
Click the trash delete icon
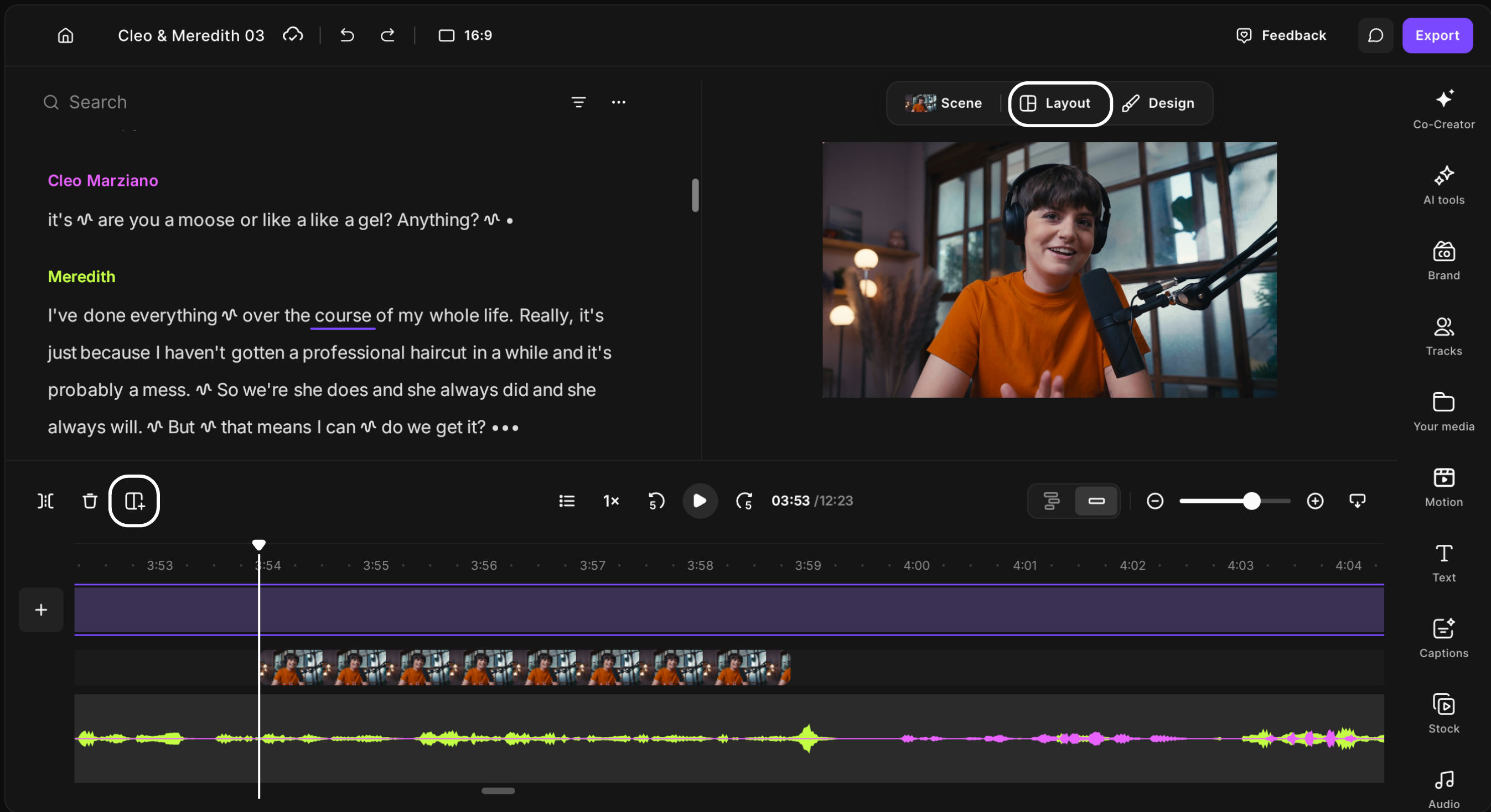coord(90,501)
